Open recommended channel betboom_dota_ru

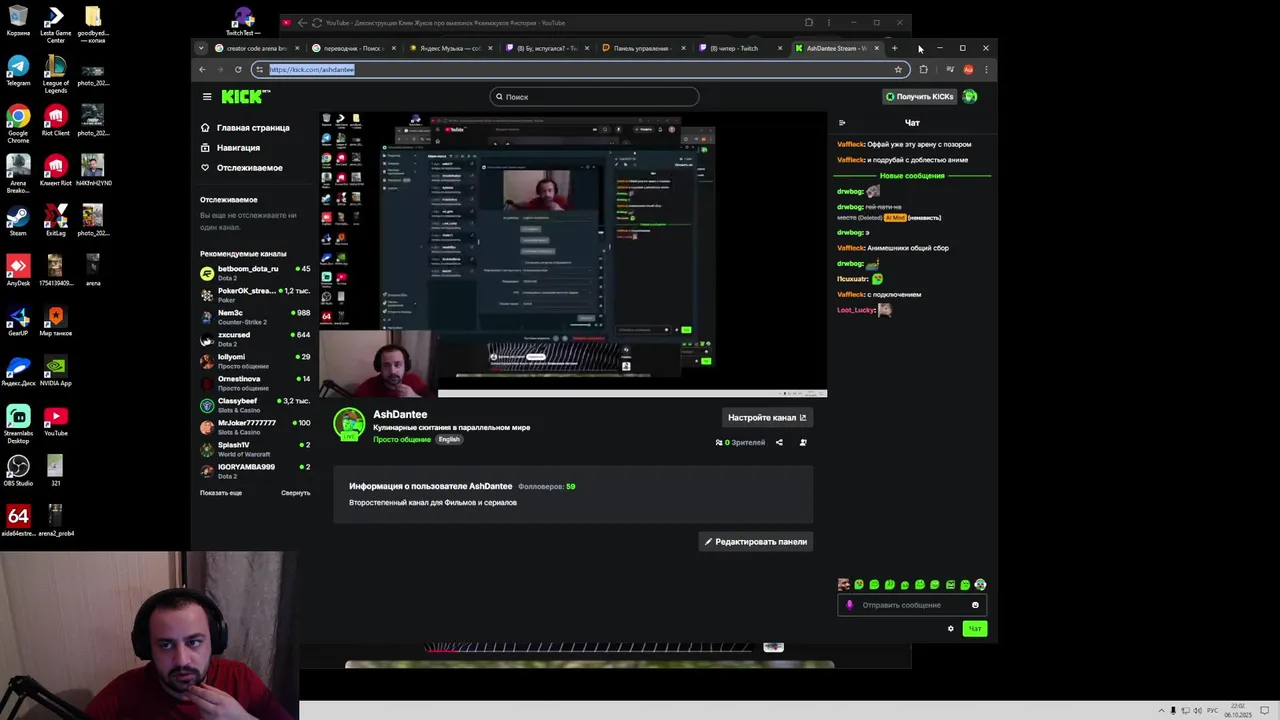click(x=255, y=273)
